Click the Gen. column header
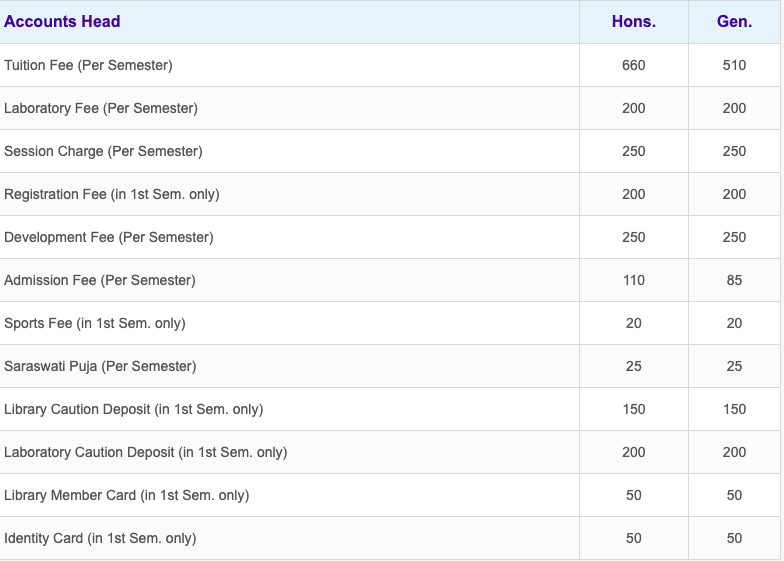 pos(735,22)
